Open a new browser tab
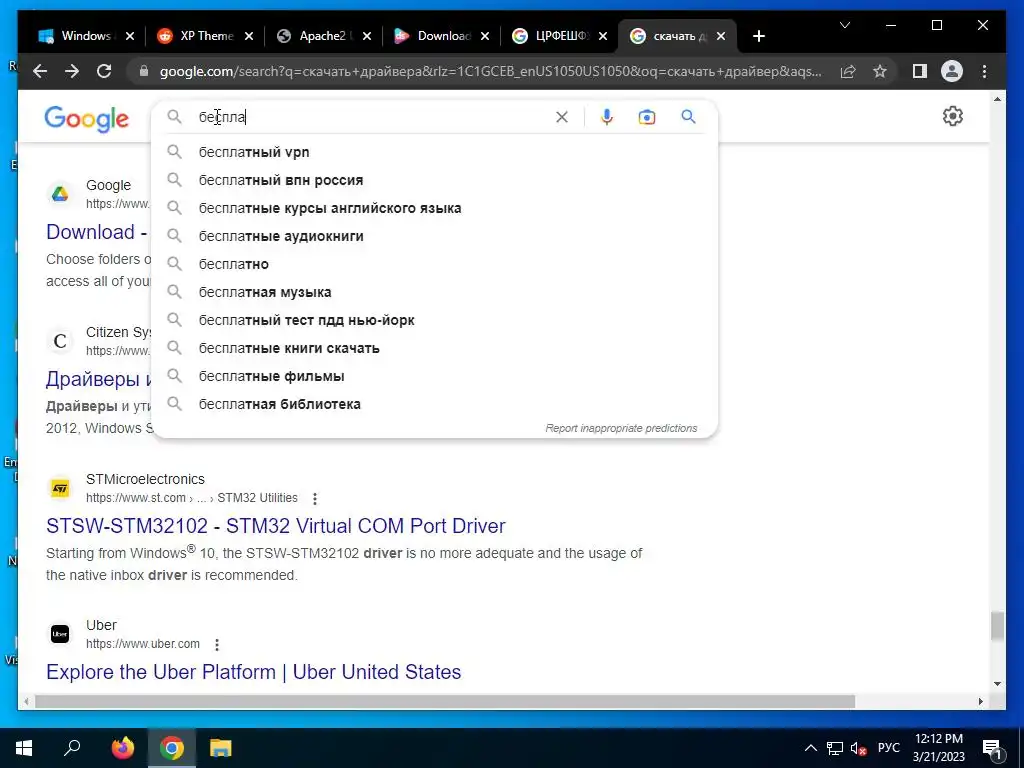1024x768 pixels. click(x=758, y=36)
